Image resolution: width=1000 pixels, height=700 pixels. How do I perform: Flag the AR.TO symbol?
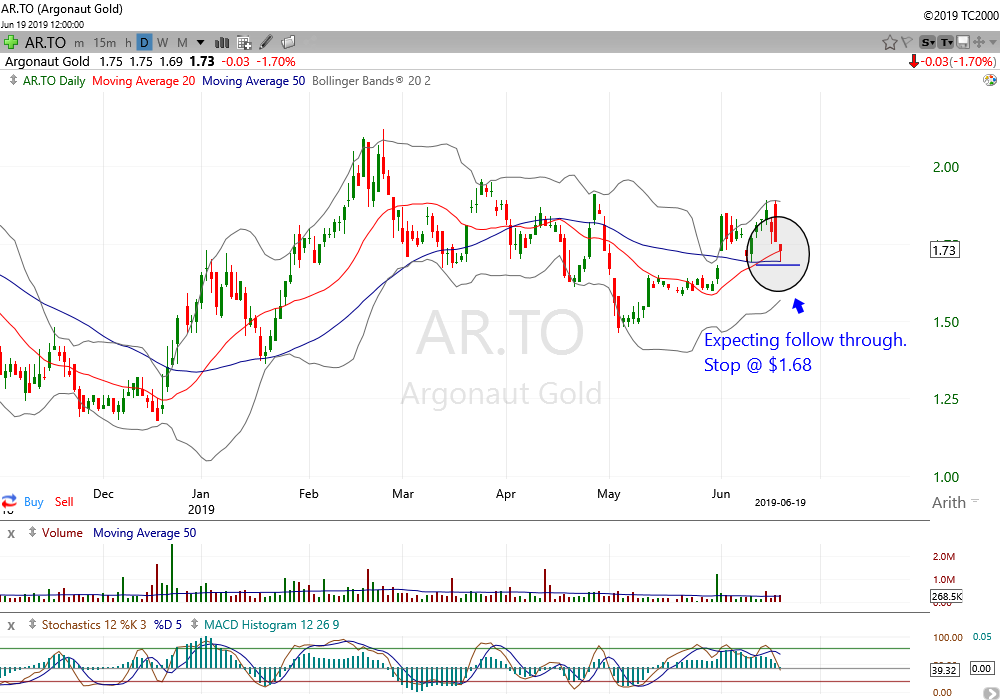(906, 43)
